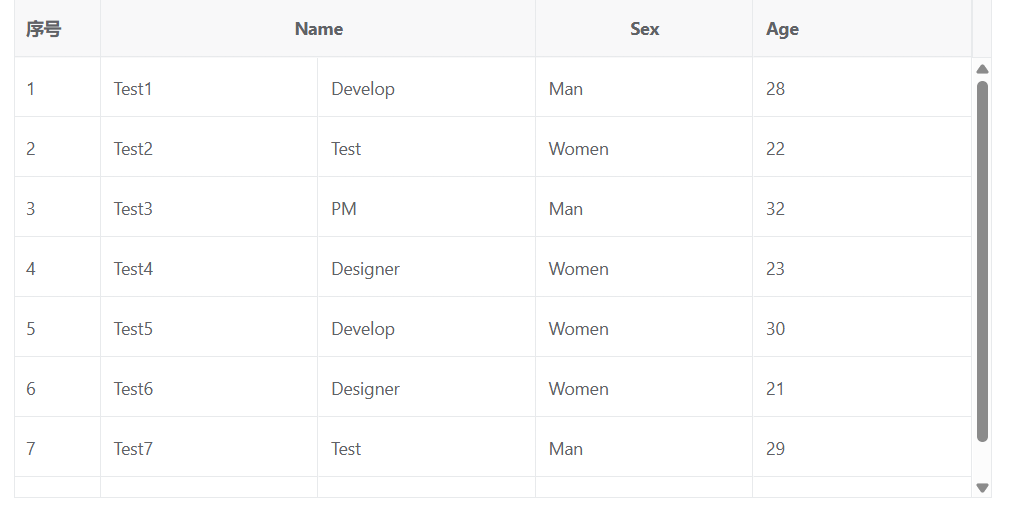
Task: Click the Develop cell in row 1
Action: [363, 89]
